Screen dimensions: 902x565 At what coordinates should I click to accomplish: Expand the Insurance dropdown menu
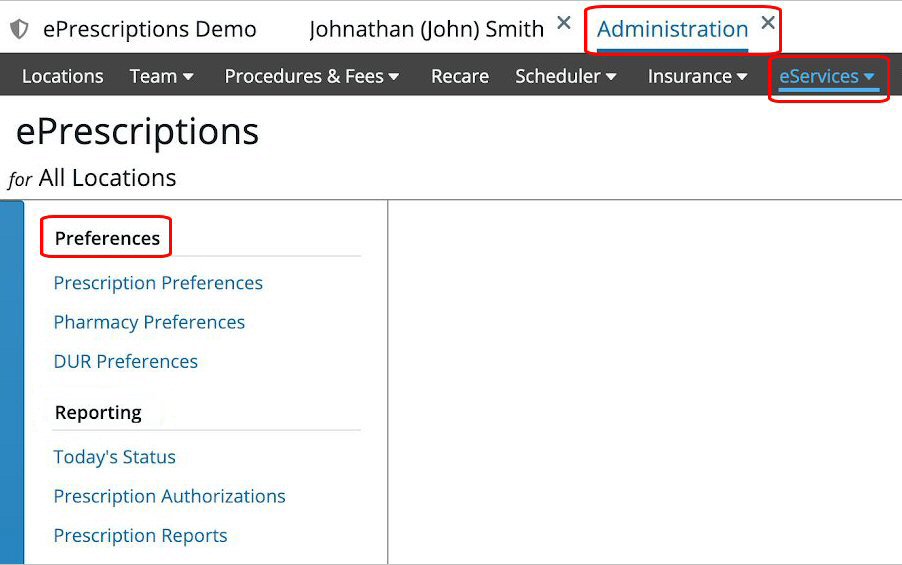click(x=697, y=76)
